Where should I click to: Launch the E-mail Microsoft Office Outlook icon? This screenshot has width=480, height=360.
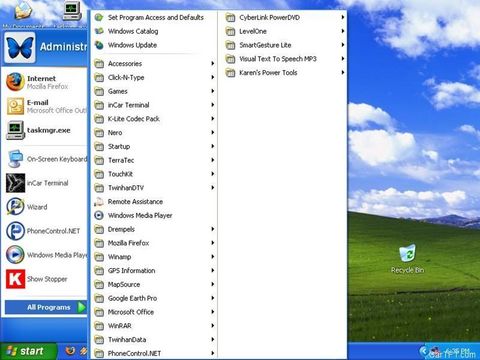15,106
